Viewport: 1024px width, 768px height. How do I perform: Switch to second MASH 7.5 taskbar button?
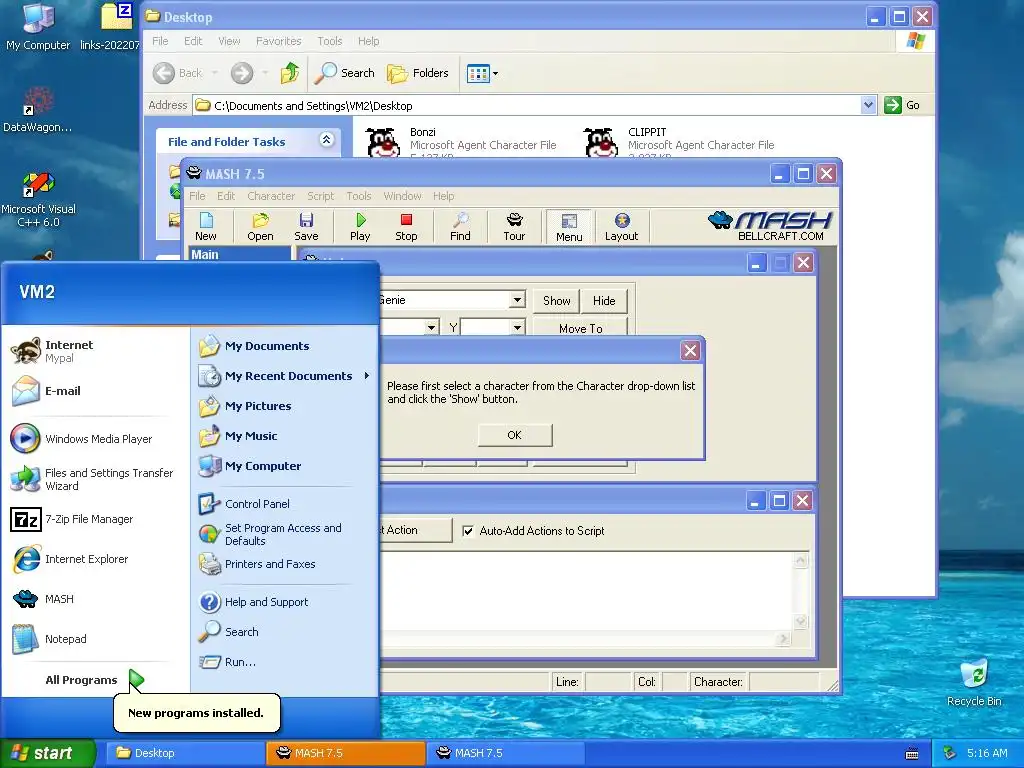click(504, 753)
